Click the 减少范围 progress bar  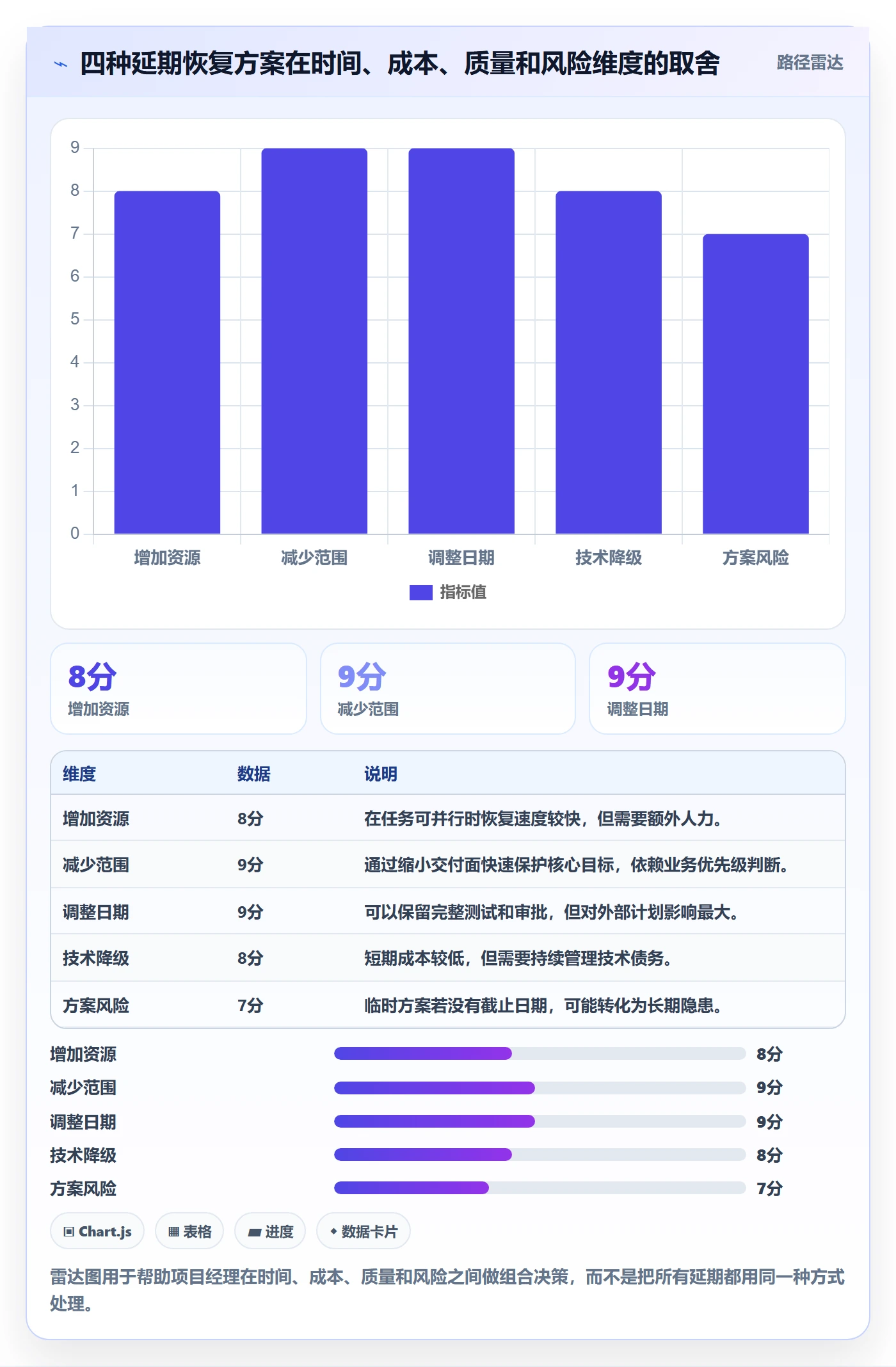540,1087
